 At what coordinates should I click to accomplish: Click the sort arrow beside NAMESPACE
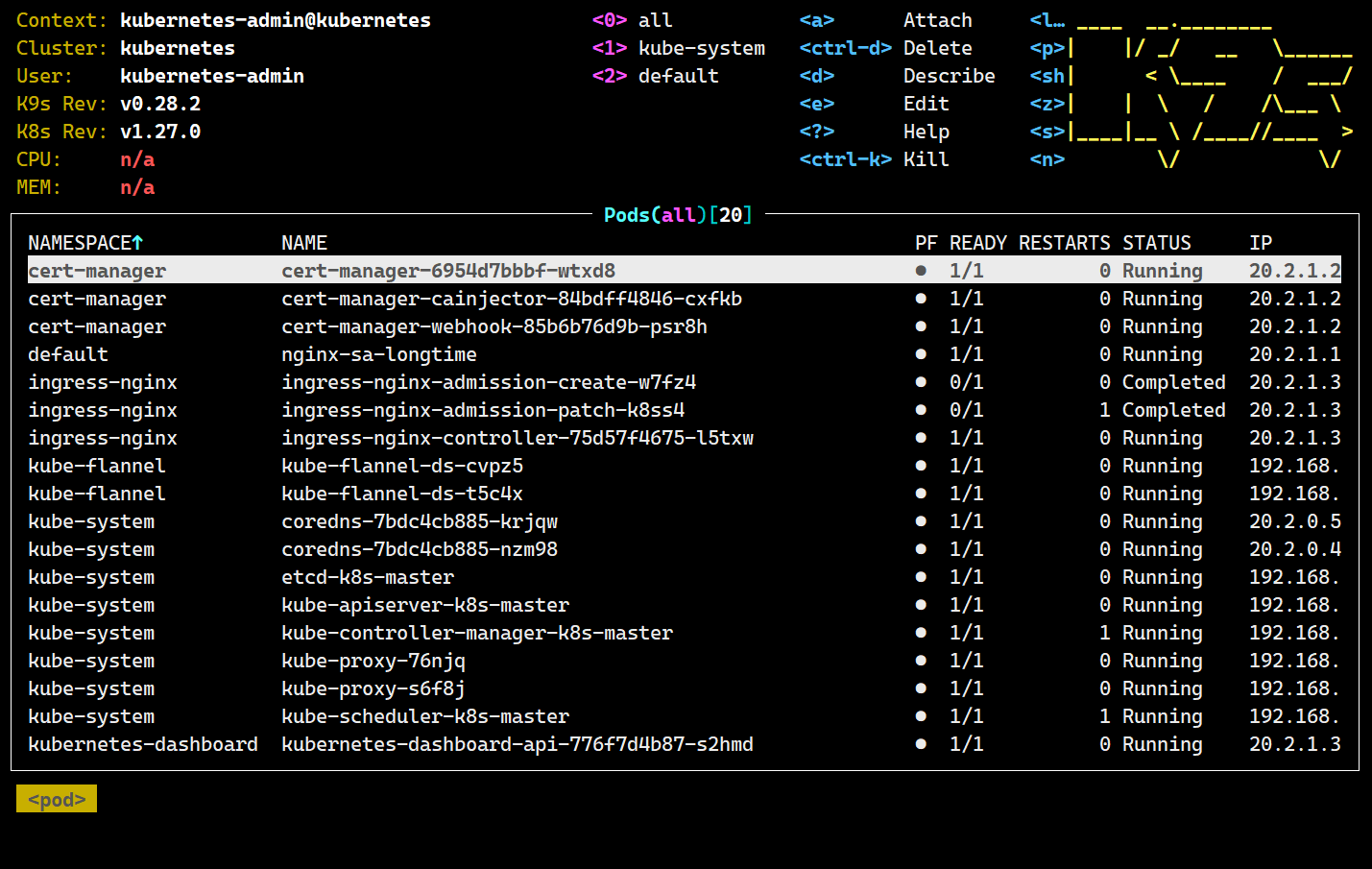click(138, 243)
